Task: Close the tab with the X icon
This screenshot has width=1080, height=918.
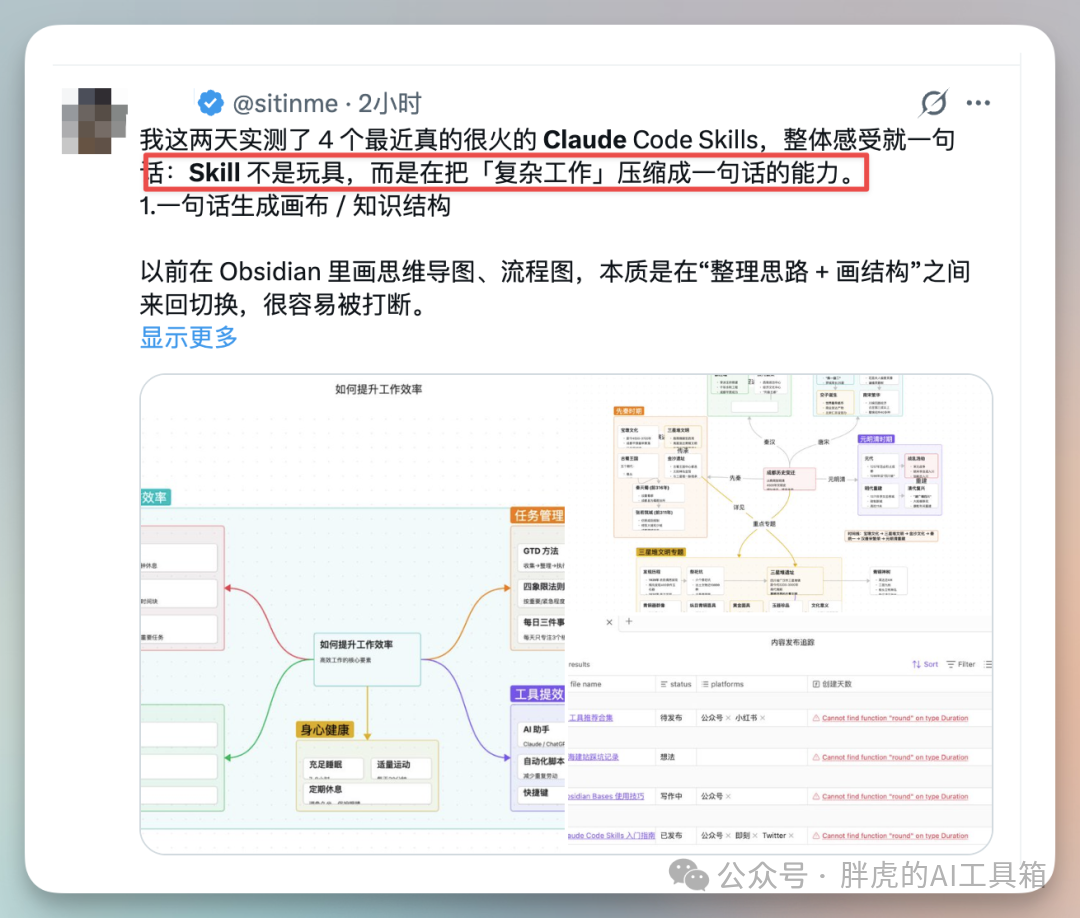Action: [x=609, y=622]
